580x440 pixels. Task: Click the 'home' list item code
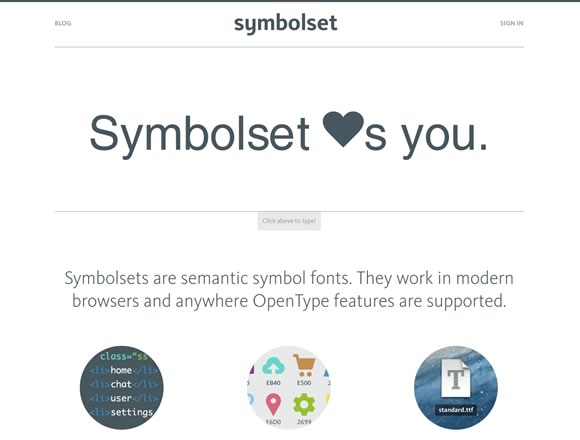[121, 370]
